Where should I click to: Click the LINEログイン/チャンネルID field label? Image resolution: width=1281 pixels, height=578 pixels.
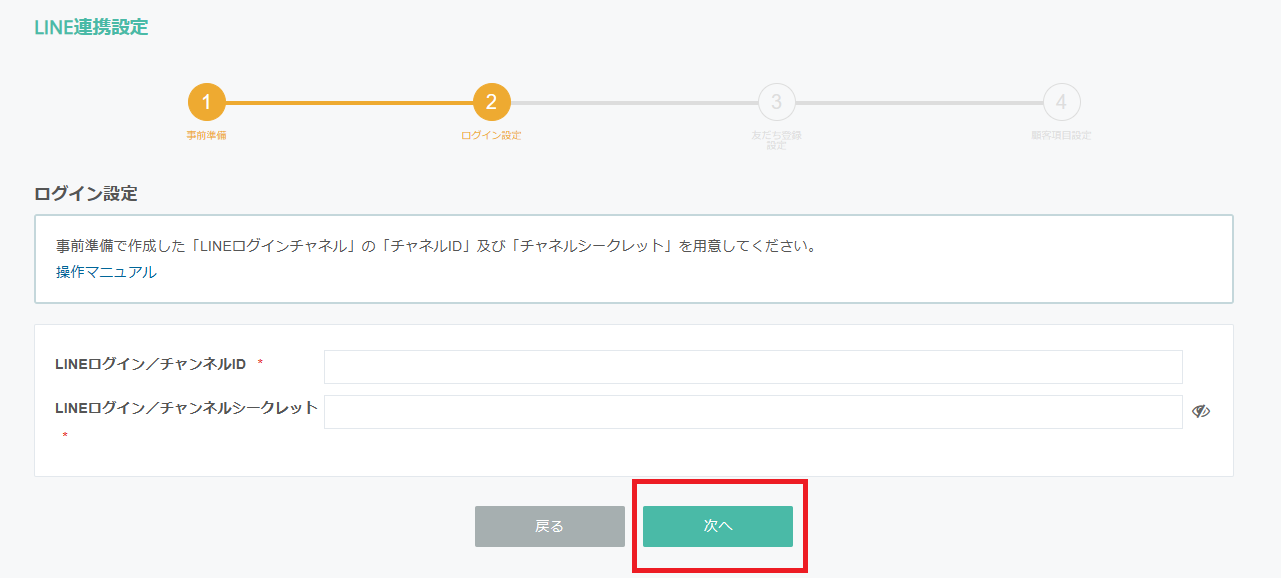[151, 364]
